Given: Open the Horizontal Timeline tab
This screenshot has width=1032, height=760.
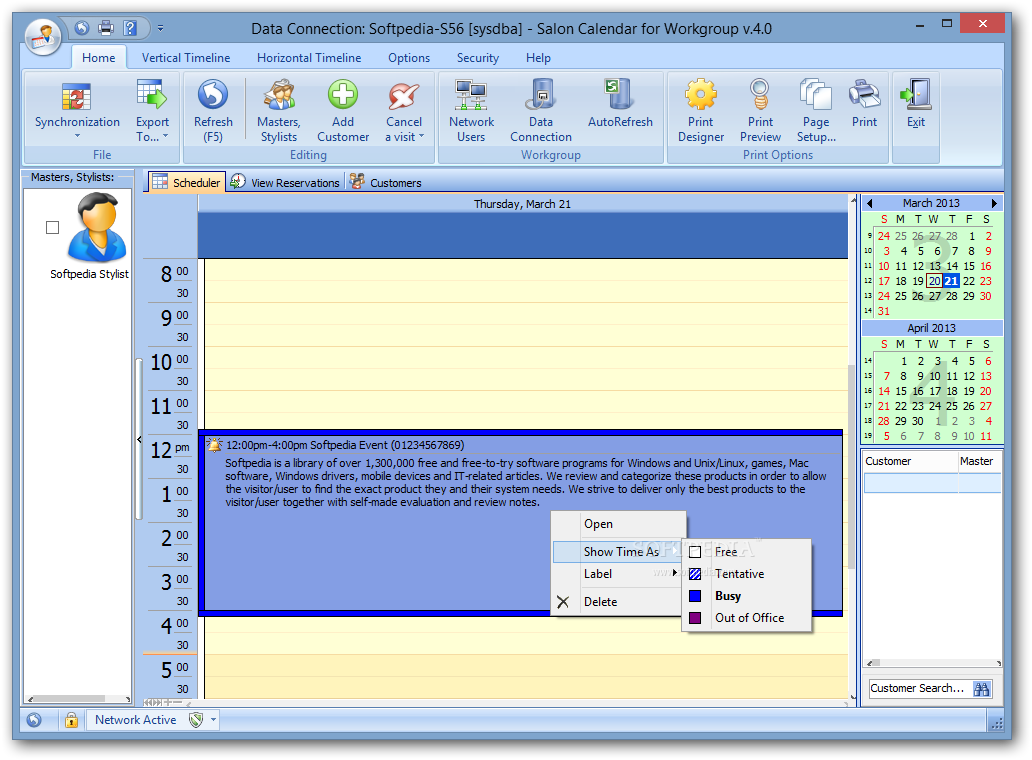Looking at the screenshot, I should coord(309,58).
